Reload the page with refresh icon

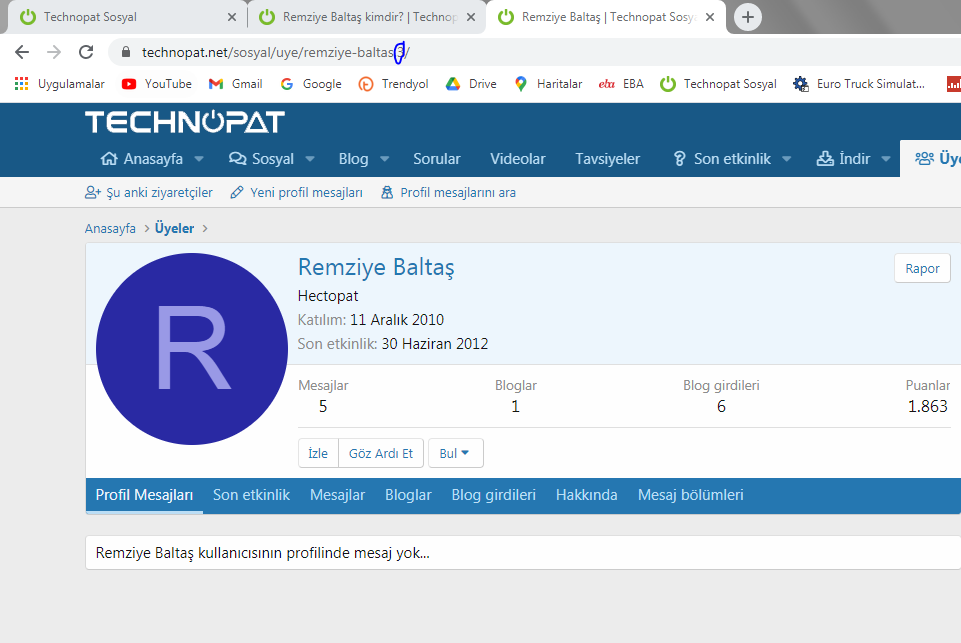86,52
